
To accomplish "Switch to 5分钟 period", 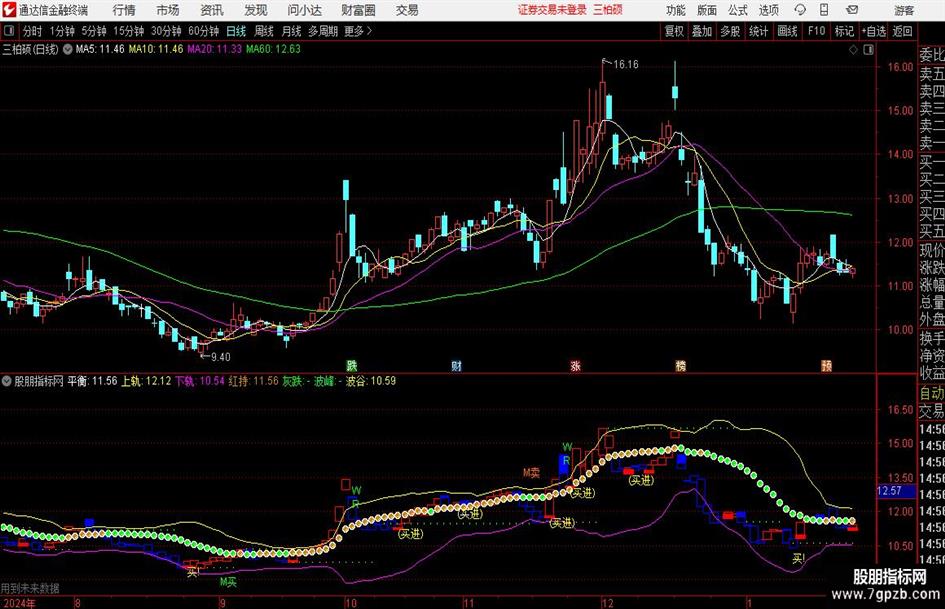I will point(94,31).
